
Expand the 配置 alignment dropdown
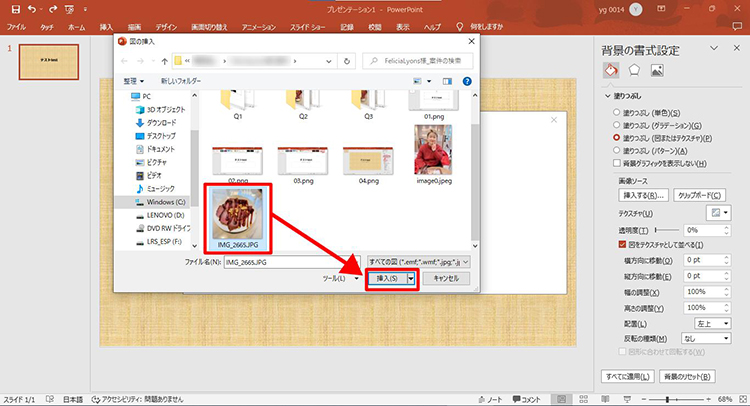(x=713, y=322)
